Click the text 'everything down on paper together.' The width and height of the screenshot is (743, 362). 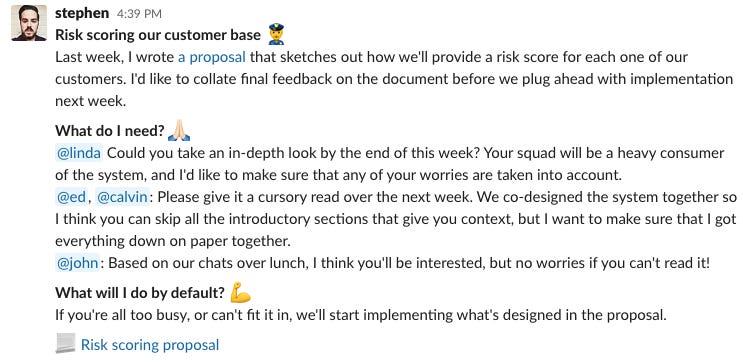click(x=172, y=241)
